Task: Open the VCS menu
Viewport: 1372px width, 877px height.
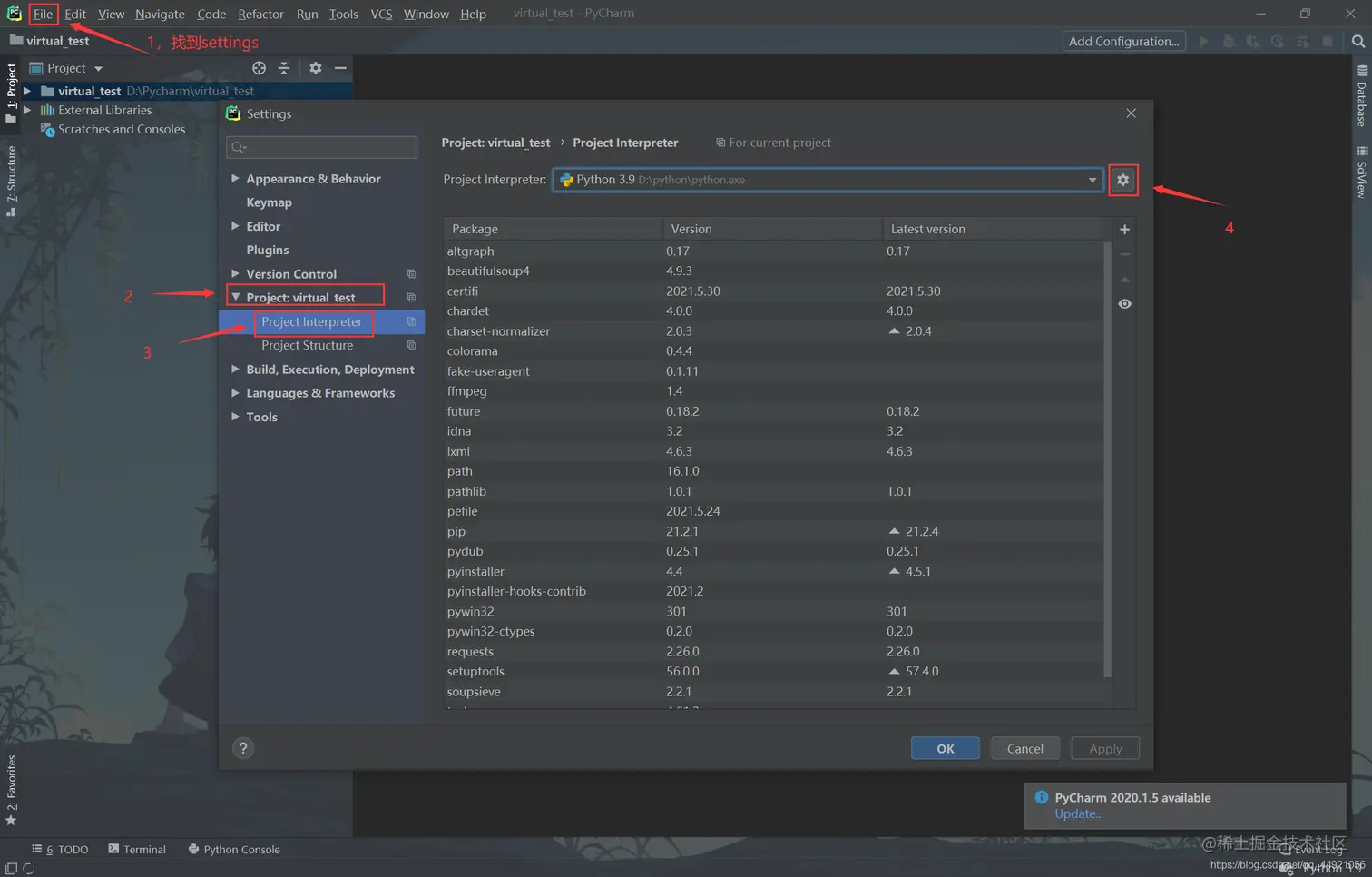Action: pos(381,14)
